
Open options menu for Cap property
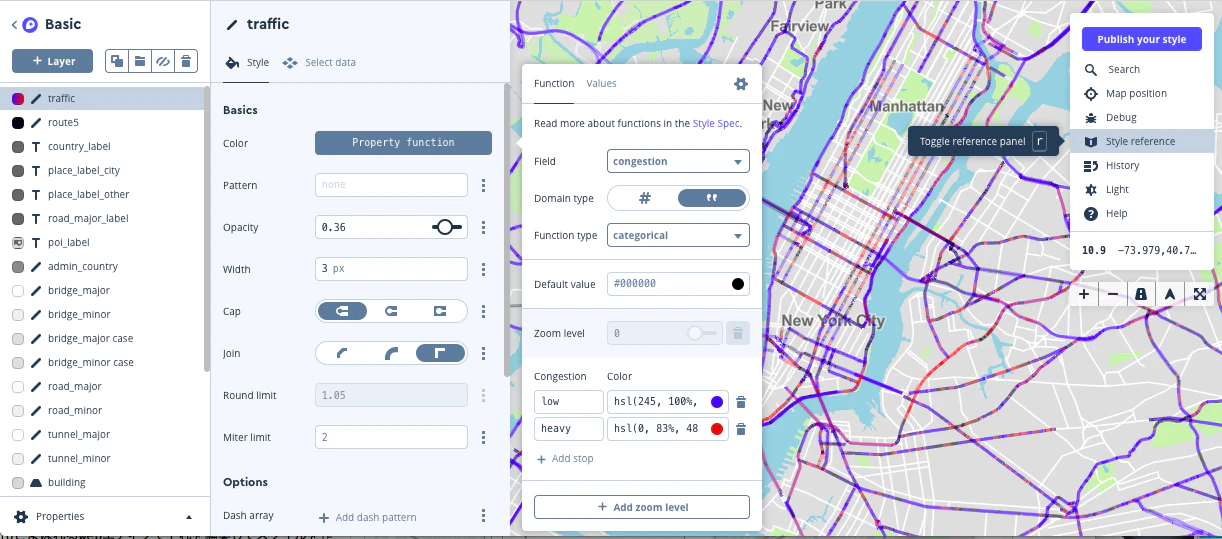[483, 311]
